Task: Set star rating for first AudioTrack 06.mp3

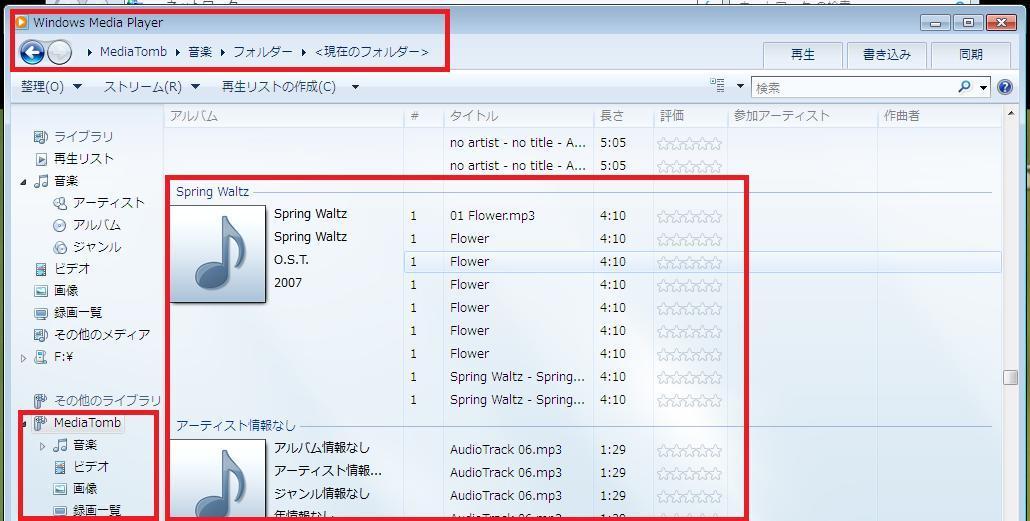Action: click(x=689, y=451)
